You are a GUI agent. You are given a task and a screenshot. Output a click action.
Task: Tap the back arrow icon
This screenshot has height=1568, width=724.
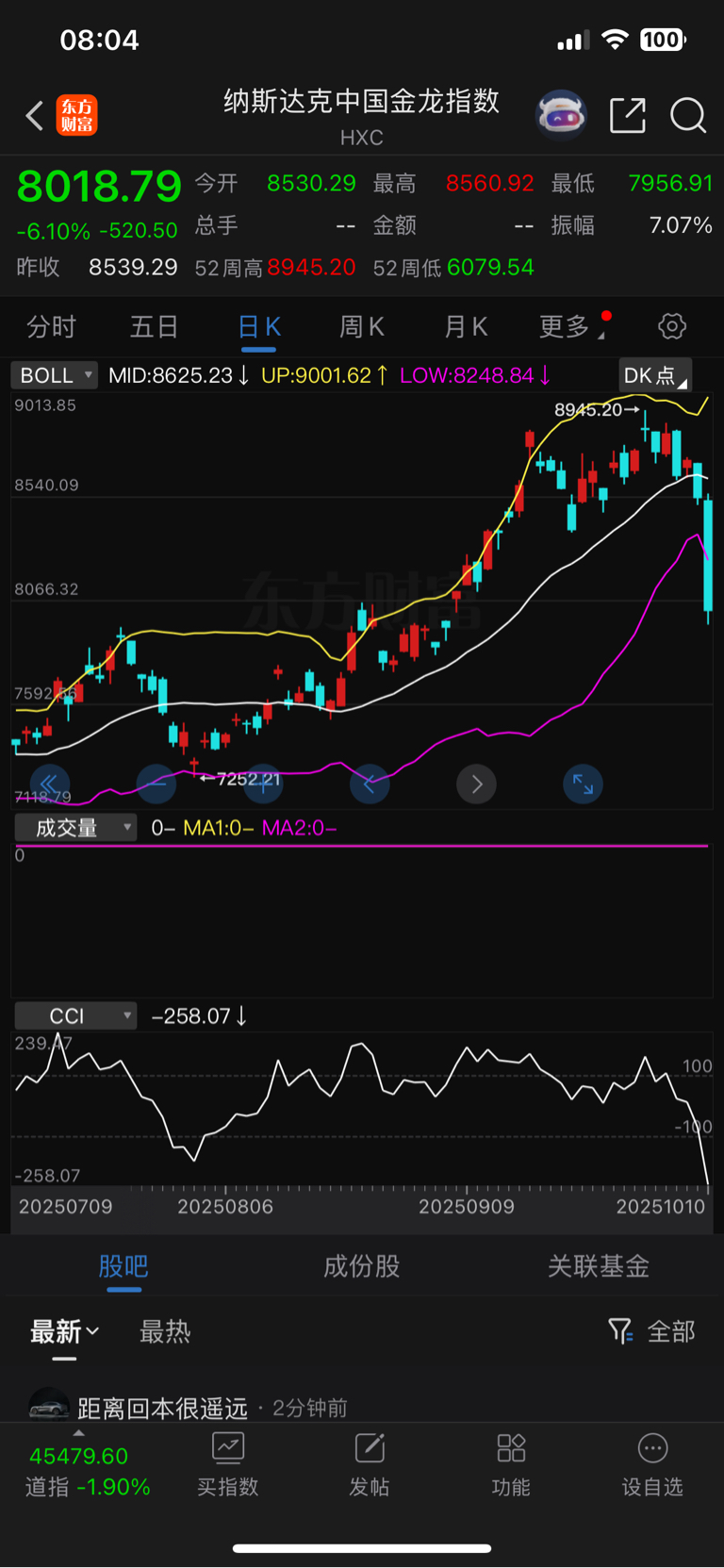pyautogui.click(x=35, y=116)
